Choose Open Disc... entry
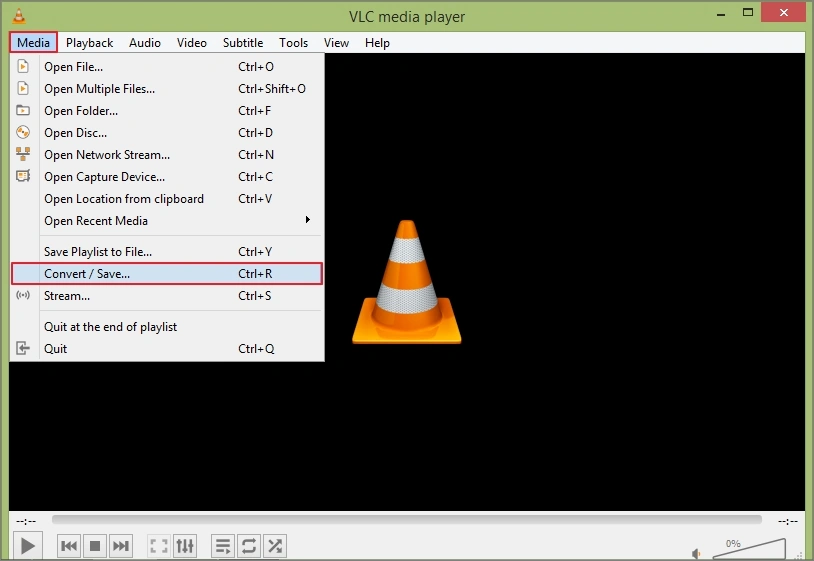The width and height of the screenshot is (814, 561). [167, 132]
